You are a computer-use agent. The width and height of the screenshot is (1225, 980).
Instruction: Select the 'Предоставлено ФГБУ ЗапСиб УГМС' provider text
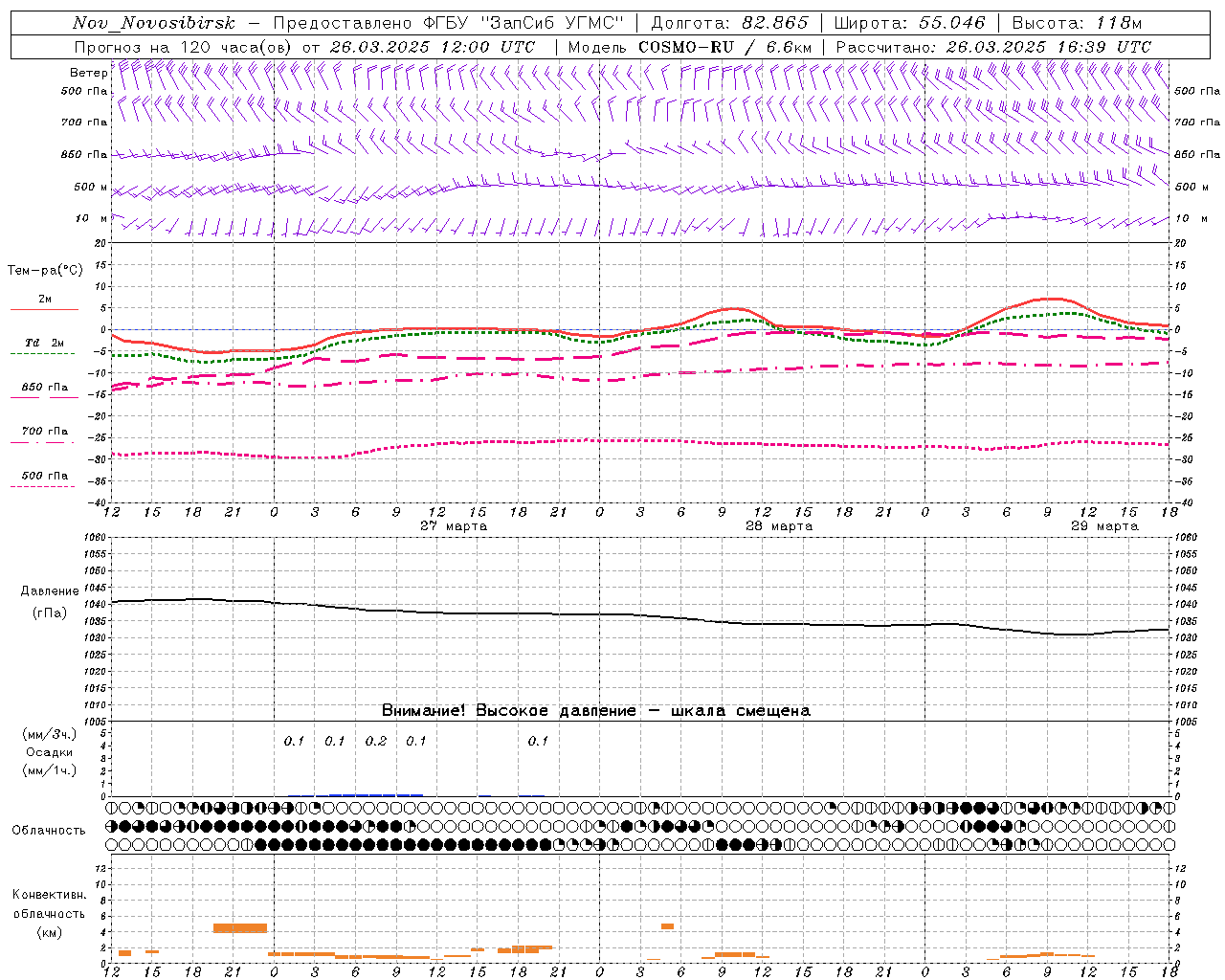point(450,23)
